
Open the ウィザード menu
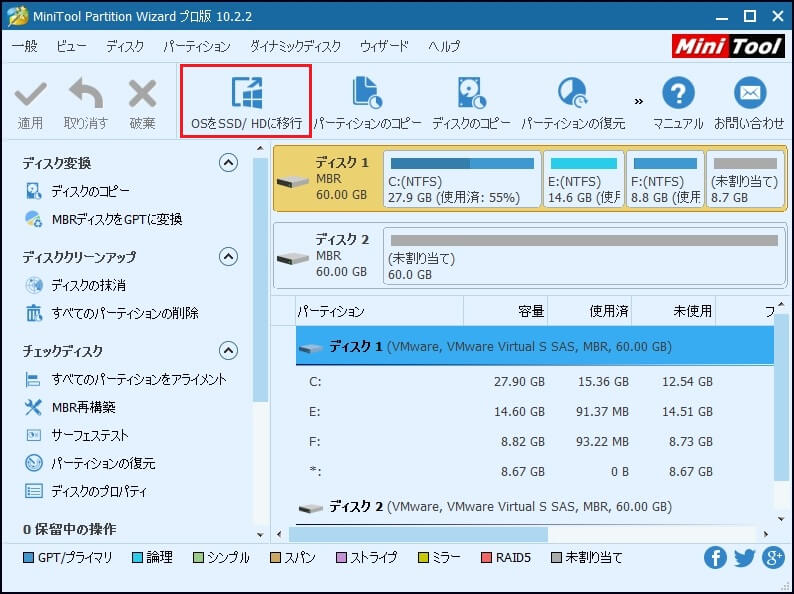[384, 47]
